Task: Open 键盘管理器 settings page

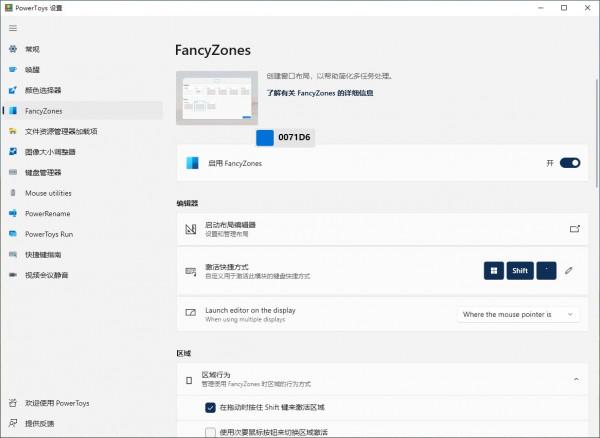Action: (x=82, y=173)
